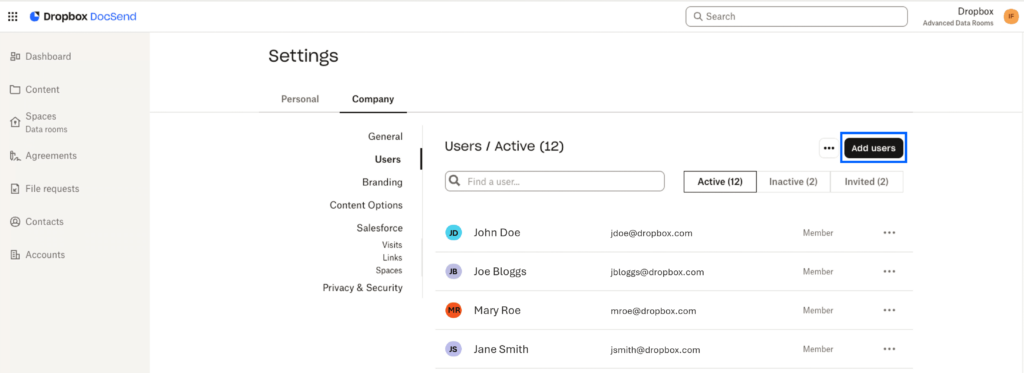The height and width of the screenshot is (373, 1024).
Task: Click the File requests icon
Action: [x=15, y=189]
